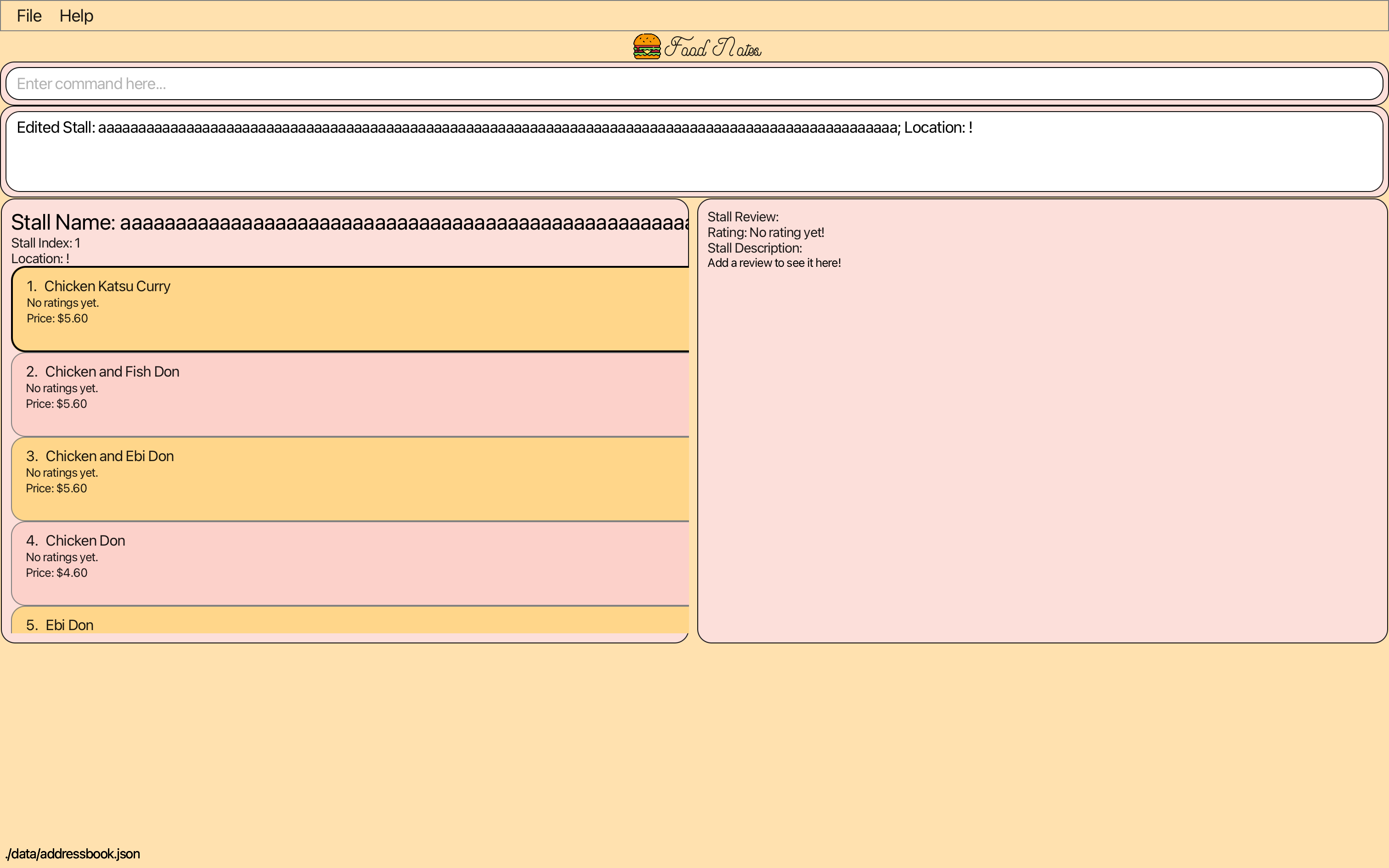
Task: Click the Stall Description label
Action: tap(754, 248)
